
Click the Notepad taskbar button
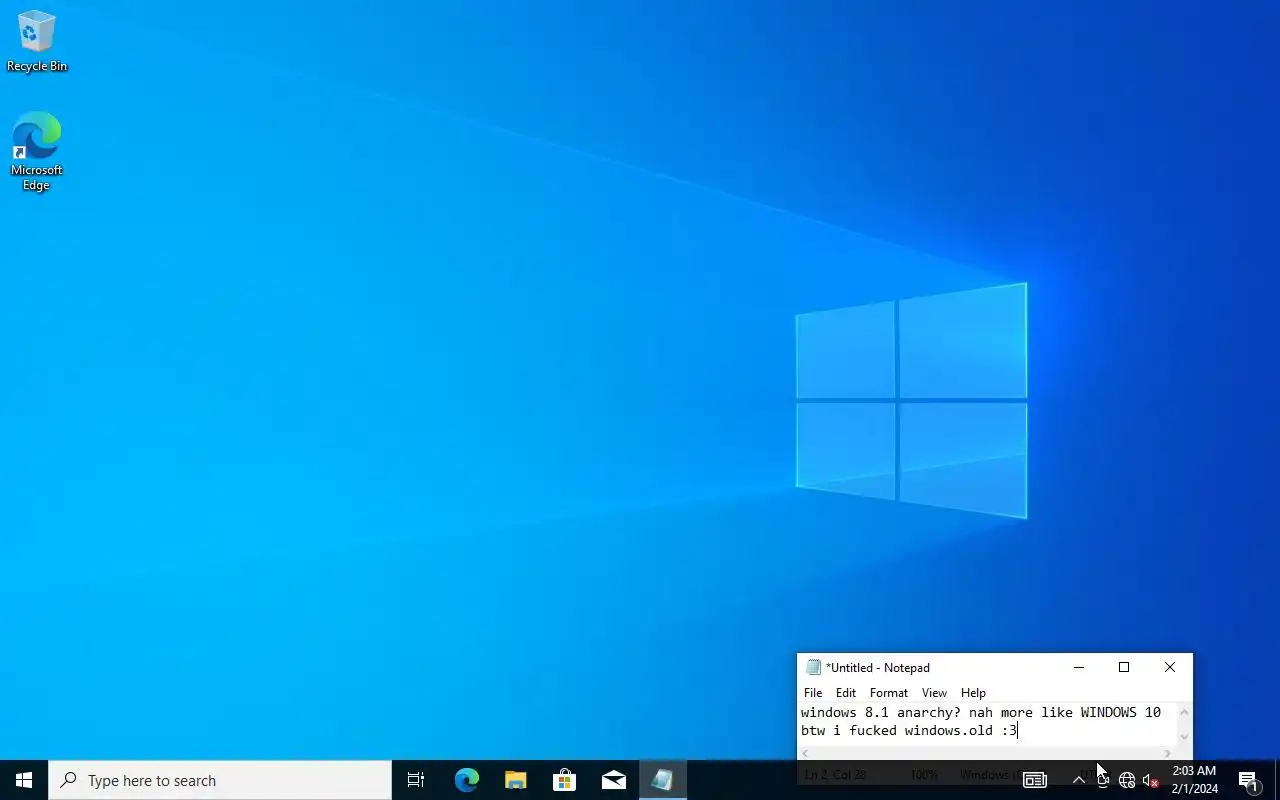pyautogui.click(x=662, y=780)
